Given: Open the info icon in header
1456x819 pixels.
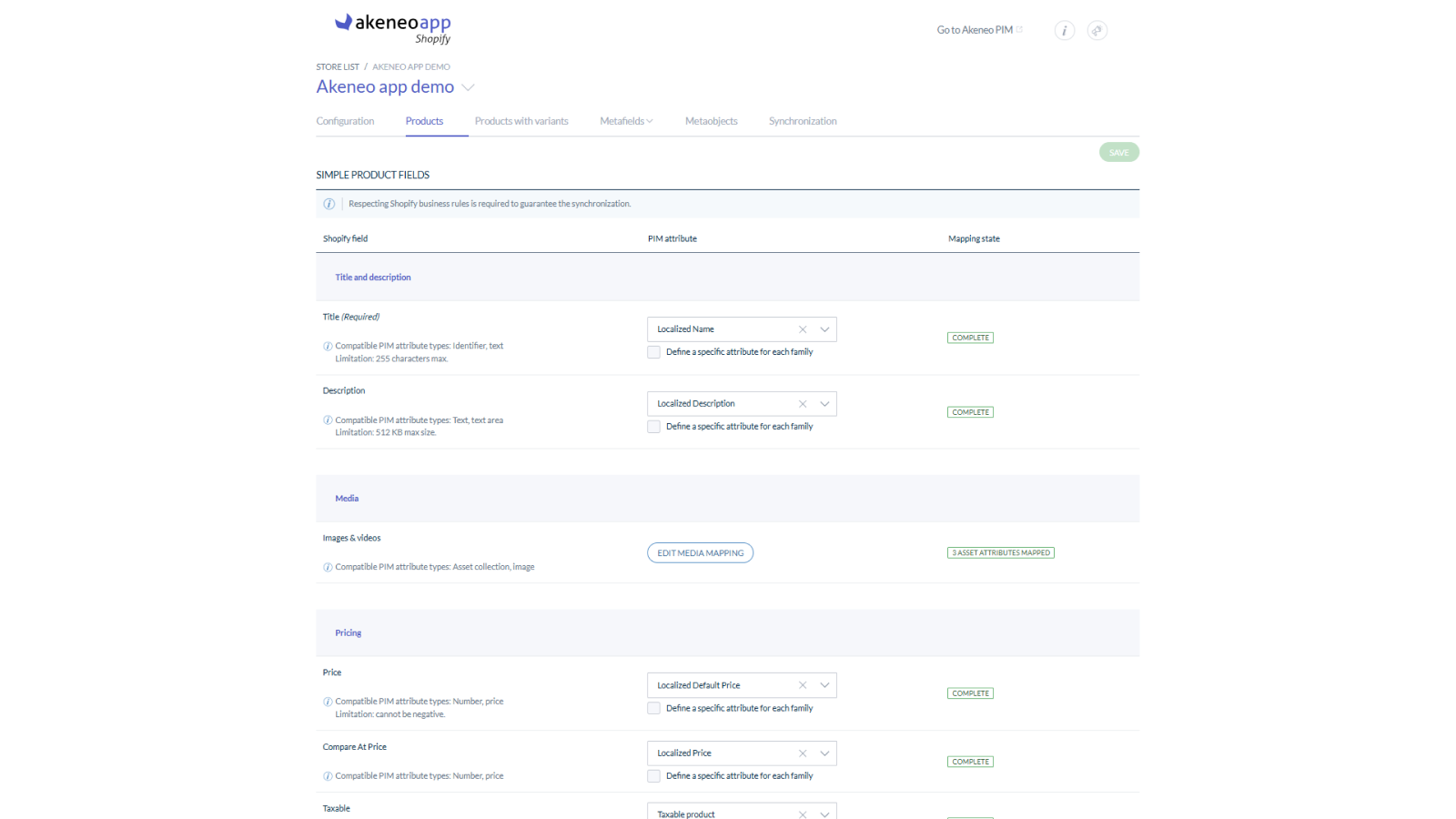Looking at the screenshot, I should (x=1065, y=30).
